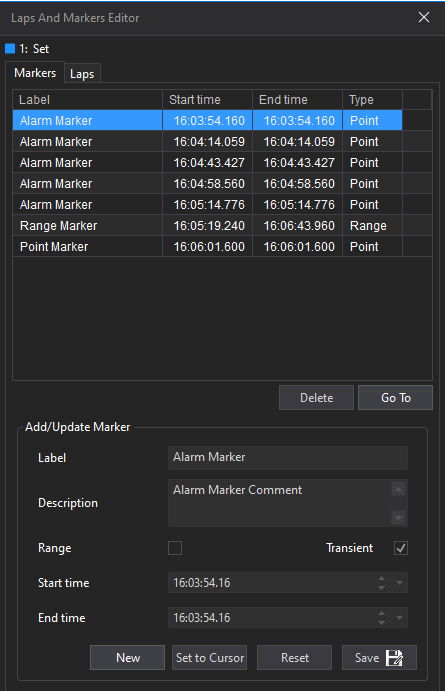Sort by the Label column header

pyautogui.click(x=88, y=100)
